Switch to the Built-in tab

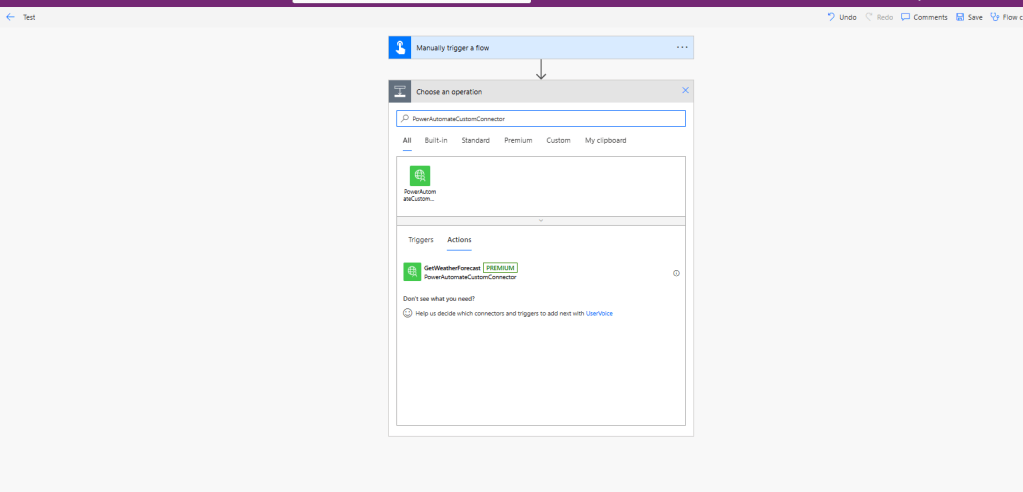click(x=436, y=140)
